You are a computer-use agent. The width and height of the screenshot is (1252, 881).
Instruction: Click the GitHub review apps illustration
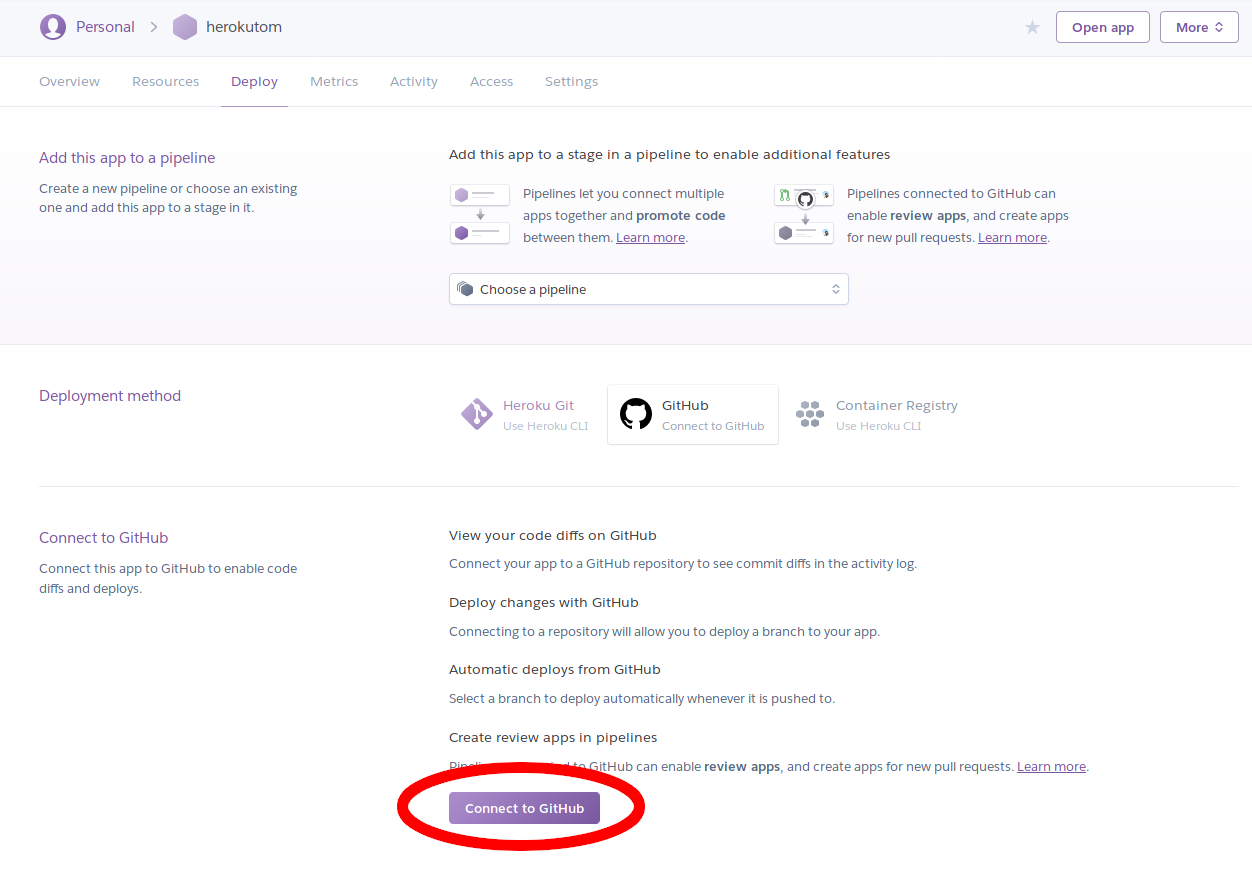coord(804,214)
